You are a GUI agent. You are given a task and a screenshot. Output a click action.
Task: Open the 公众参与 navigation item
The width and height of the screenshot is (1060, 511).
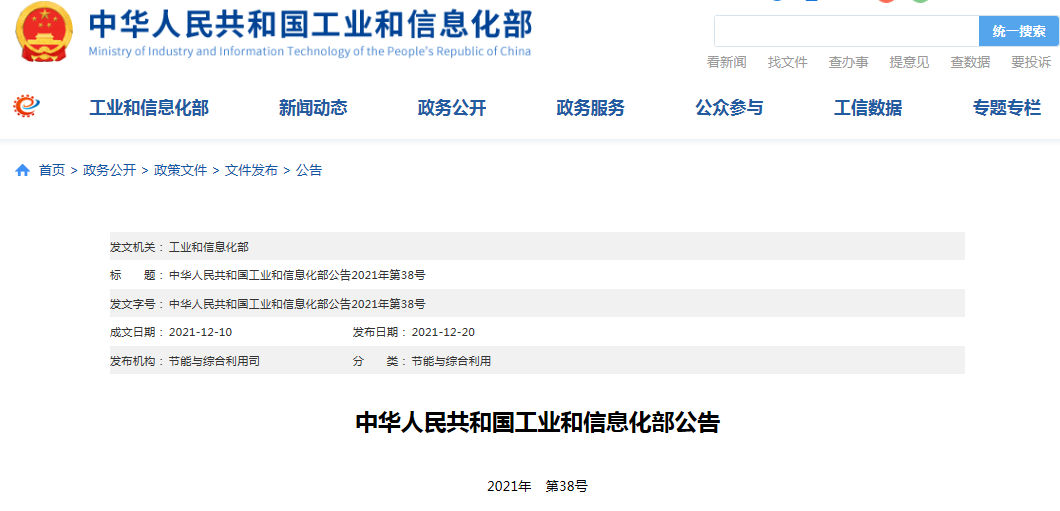point(729,108)
